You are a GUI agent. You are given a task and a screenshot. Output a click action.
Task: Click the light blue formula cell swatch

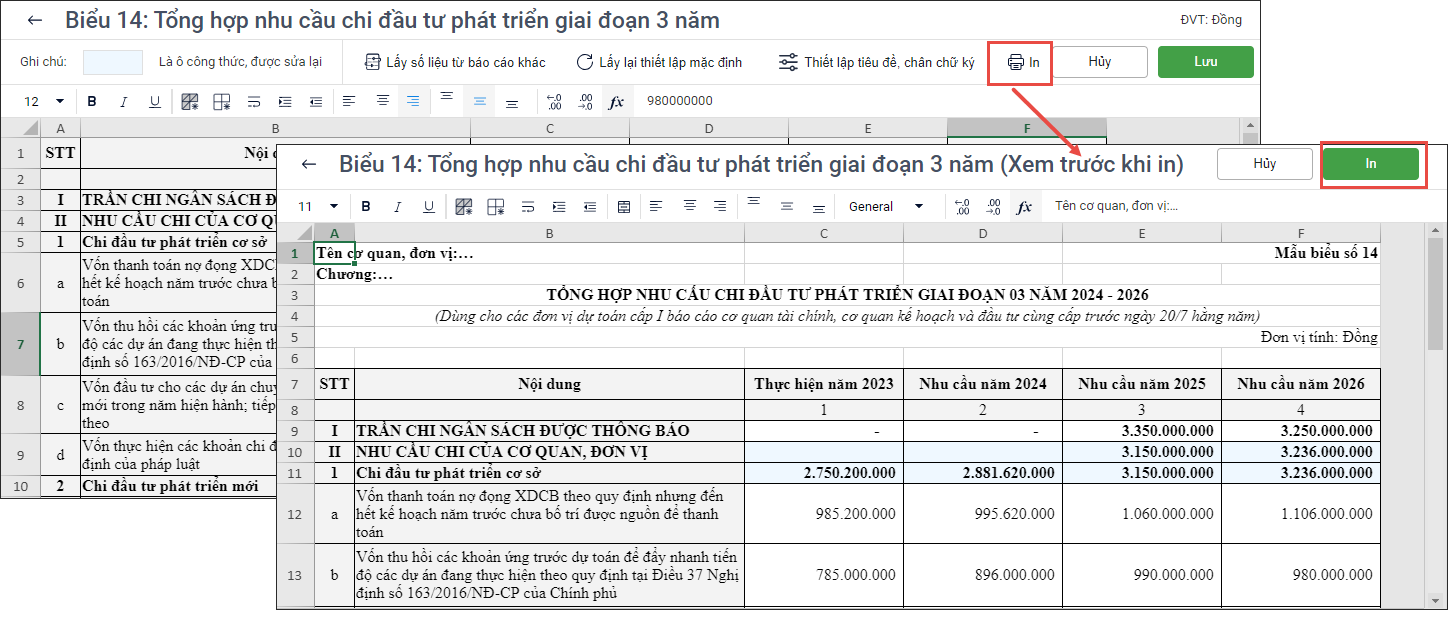(113, 62)
